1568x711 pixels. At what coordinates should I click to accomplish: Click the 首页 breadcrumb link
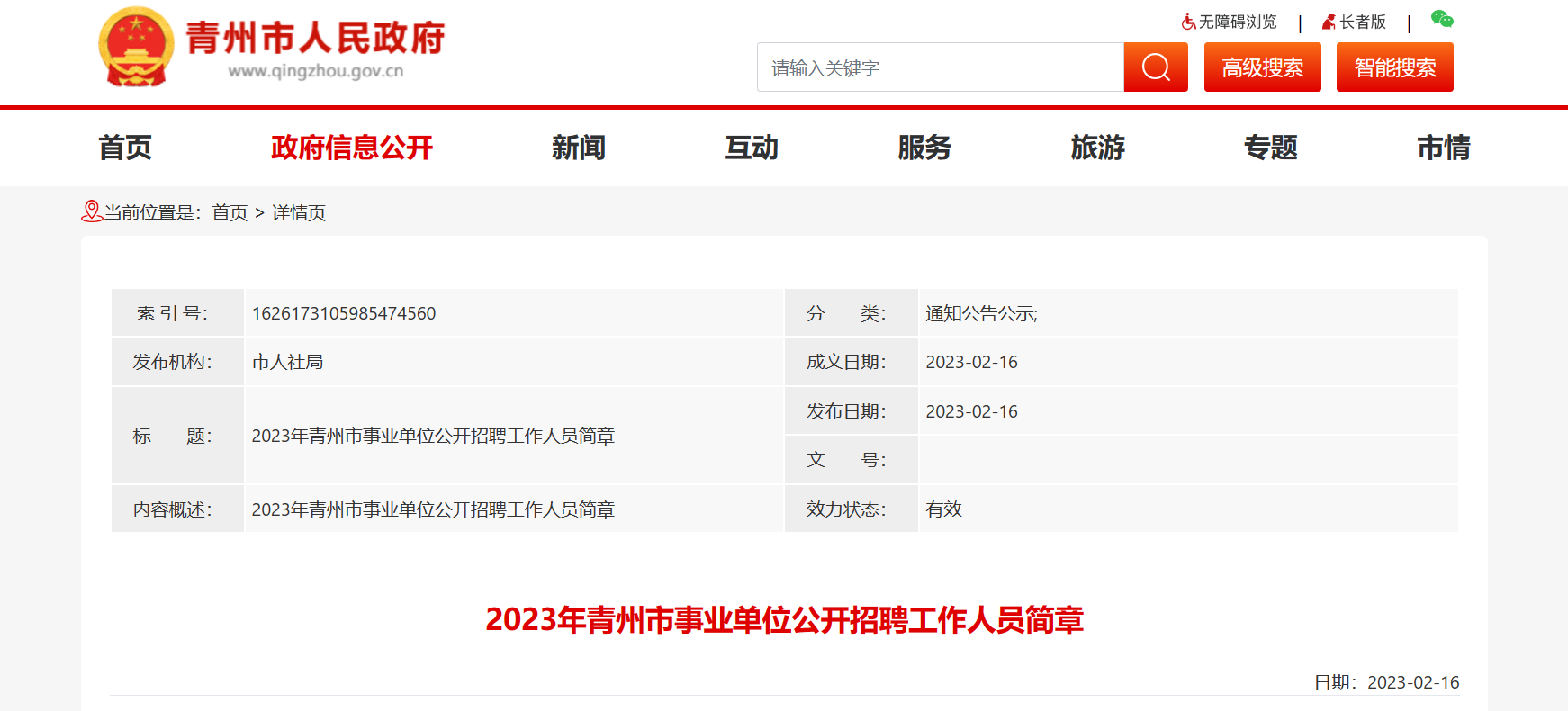230,212
